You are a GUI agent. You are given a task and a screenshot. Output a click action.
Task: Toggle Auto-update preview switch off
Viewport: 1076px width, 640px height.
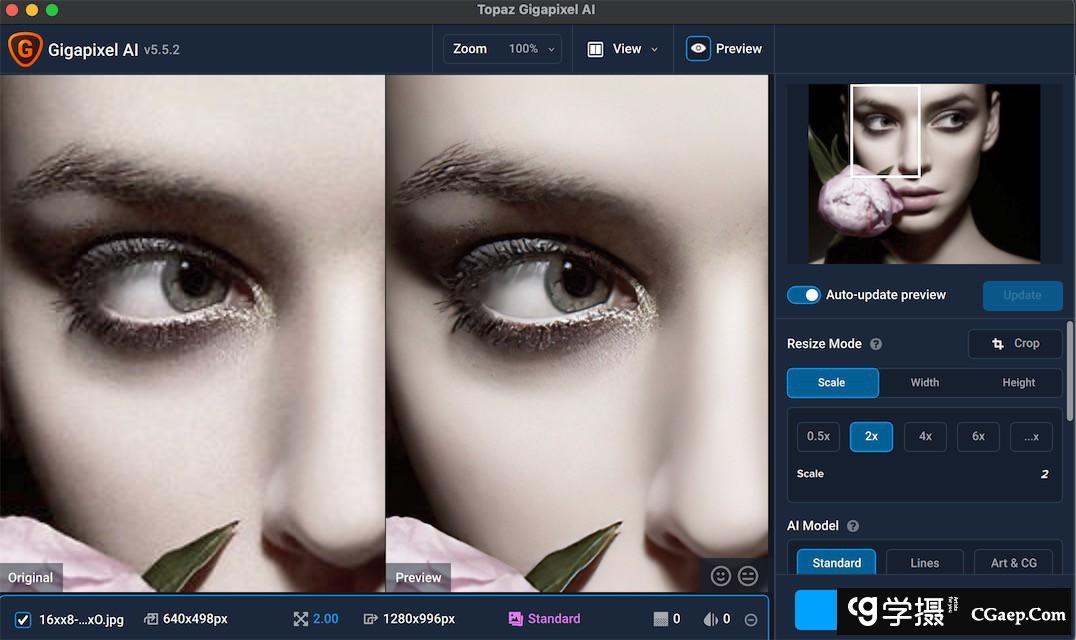coord(804,295)
